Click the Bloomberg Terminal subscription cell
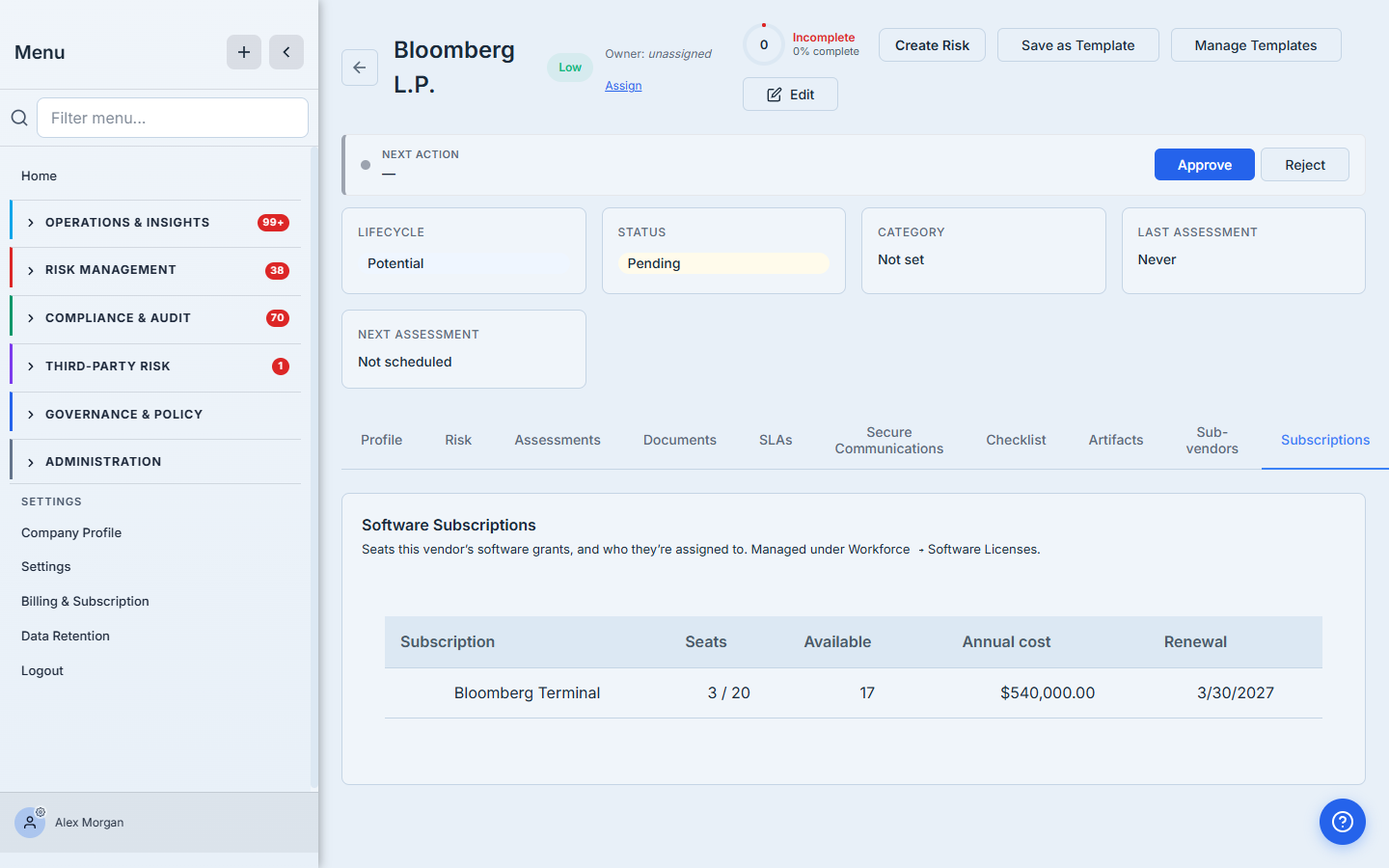 tap(527, 692)
